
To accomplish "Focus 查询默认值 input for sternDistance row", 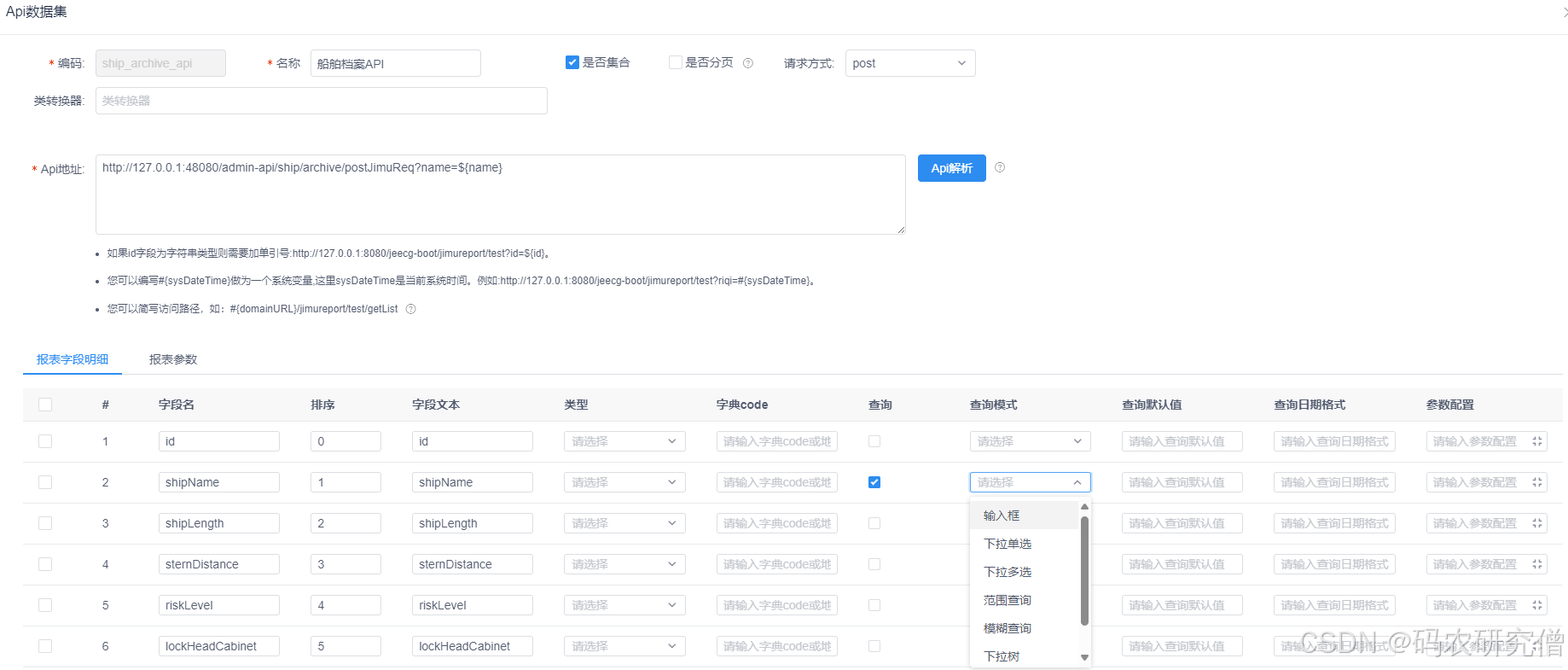I will click(1182, 564).
